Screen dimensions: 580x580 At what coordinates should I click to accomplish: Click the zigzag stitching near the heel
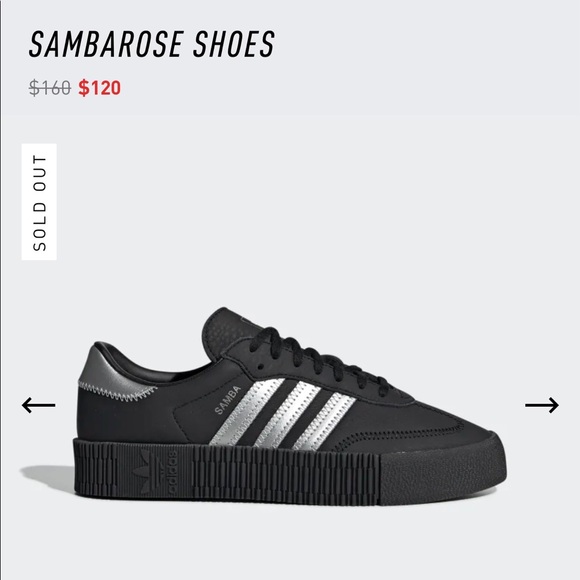tap(118, 392)
